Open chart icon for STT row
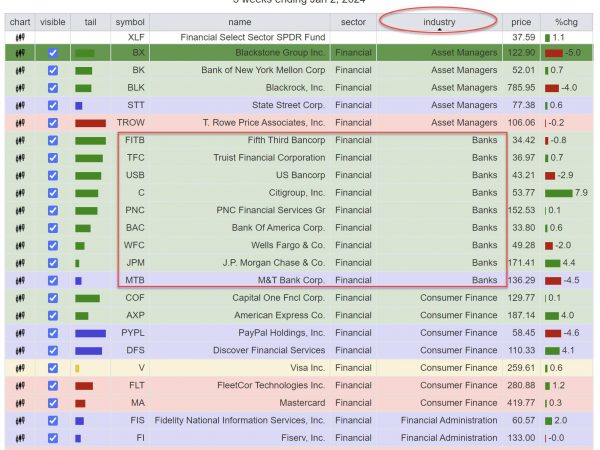Viewport: 600px width, 450px height. (20, 105)
